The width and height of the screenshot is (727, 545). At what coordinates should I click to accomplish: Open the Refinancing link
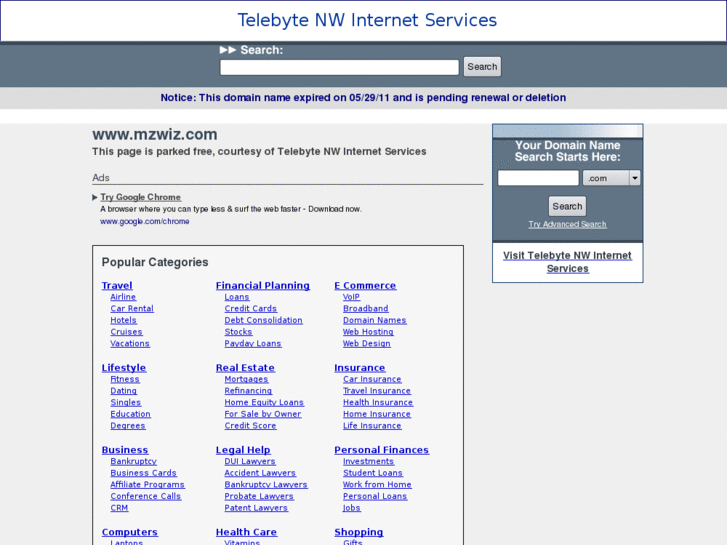pyautogui.click(x=248, y=391)
